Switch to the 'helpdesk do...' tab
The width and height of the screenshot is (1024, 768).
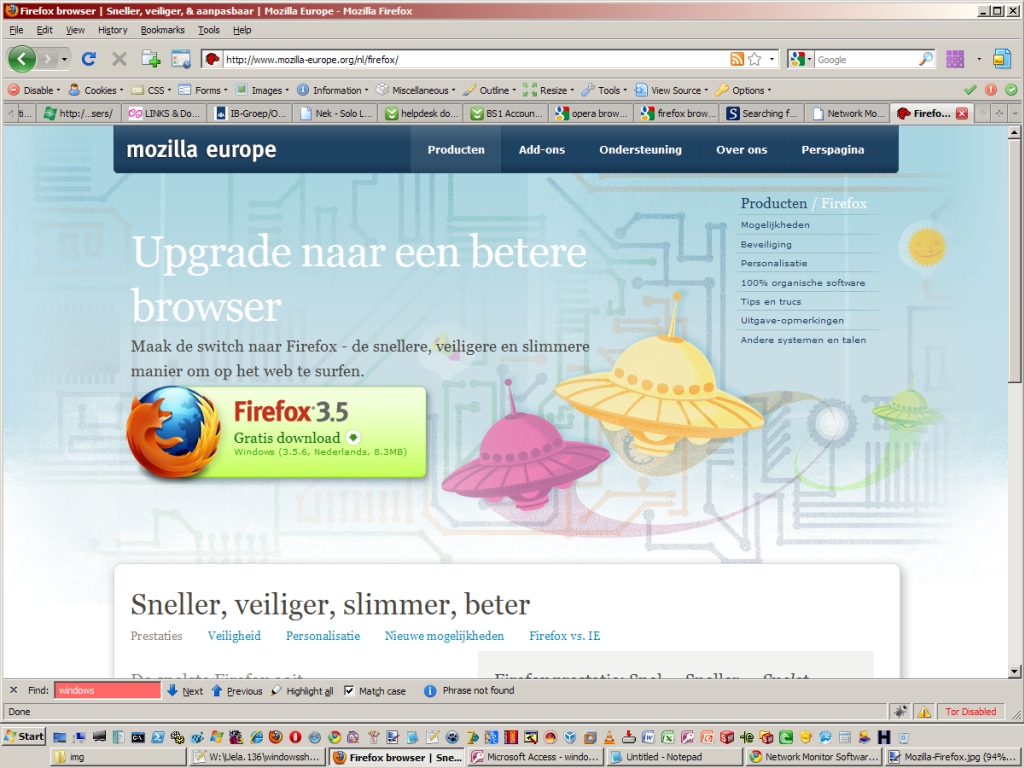point(421,114)
